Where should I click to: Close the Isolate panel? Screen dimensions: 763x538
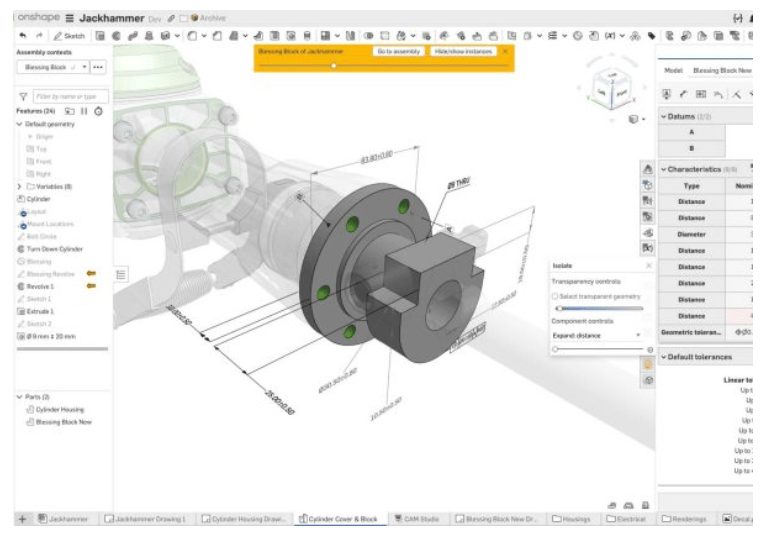(x=648, y=266)
